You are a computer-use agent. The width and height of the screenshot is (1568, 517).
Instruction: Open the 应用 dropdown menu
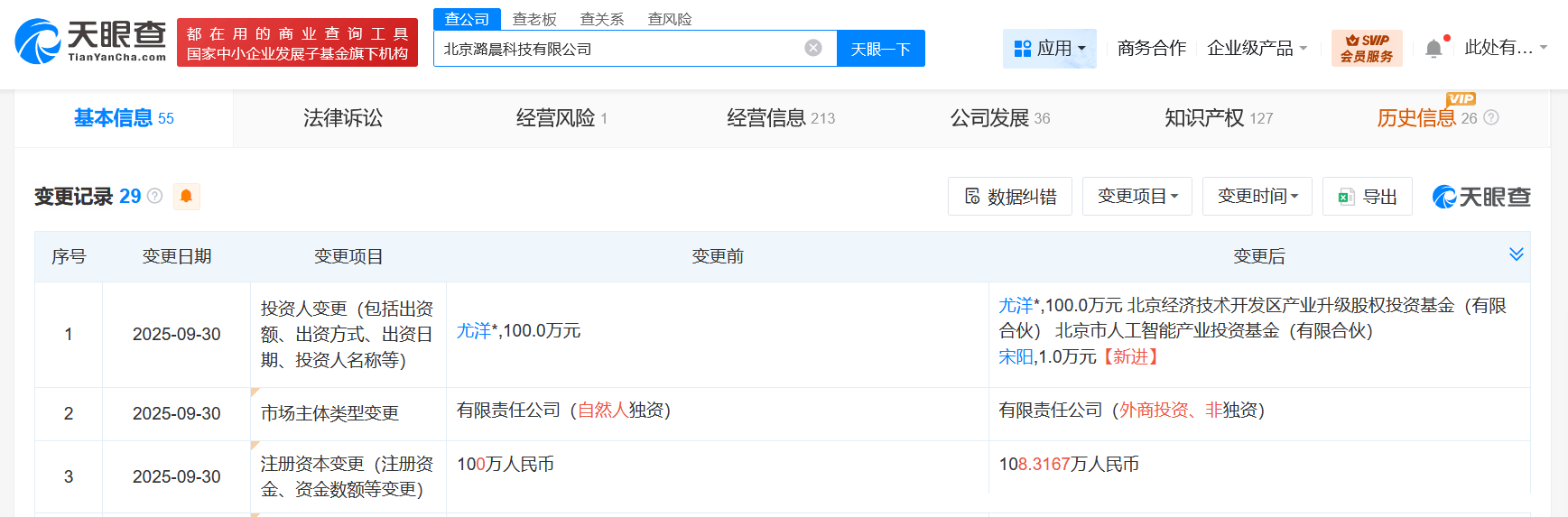[x=1049, y=48]
